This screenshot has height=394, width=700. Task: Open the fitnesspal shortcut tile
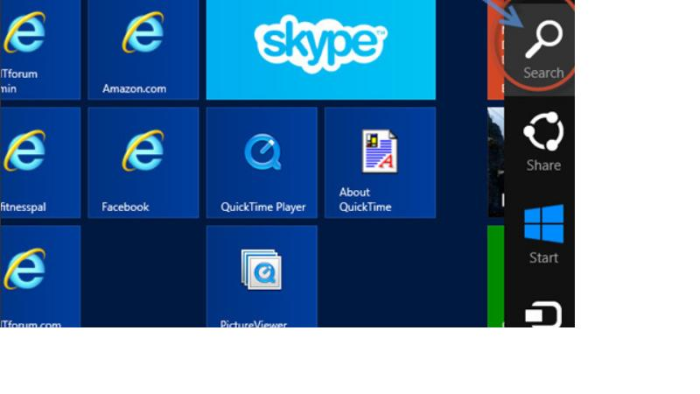[x=40, y=162]
